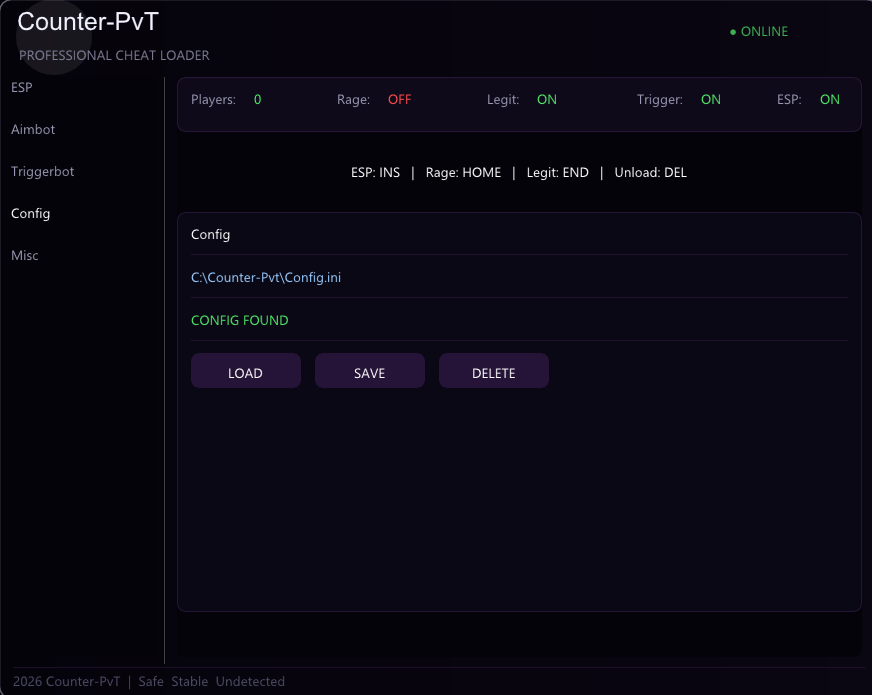
Task: Open the Triggerbot settings tab
Action: 42,171
